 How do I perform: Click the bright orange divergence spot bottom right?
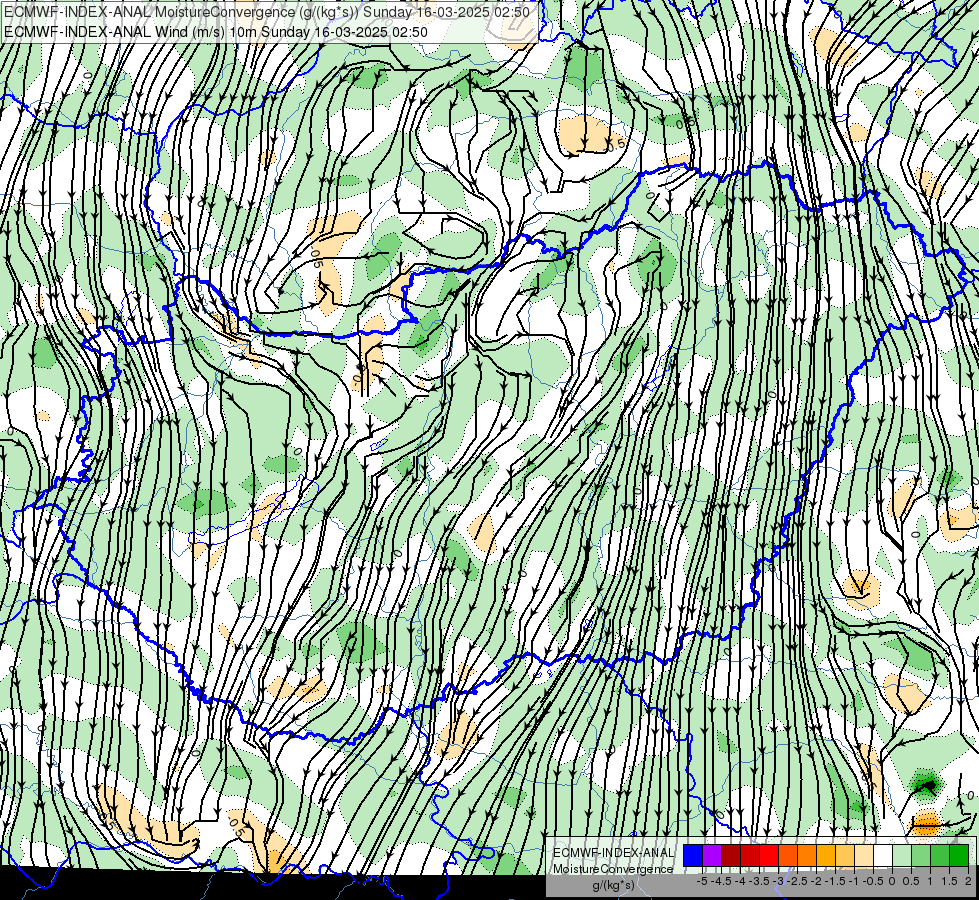(x=926, y=824)
